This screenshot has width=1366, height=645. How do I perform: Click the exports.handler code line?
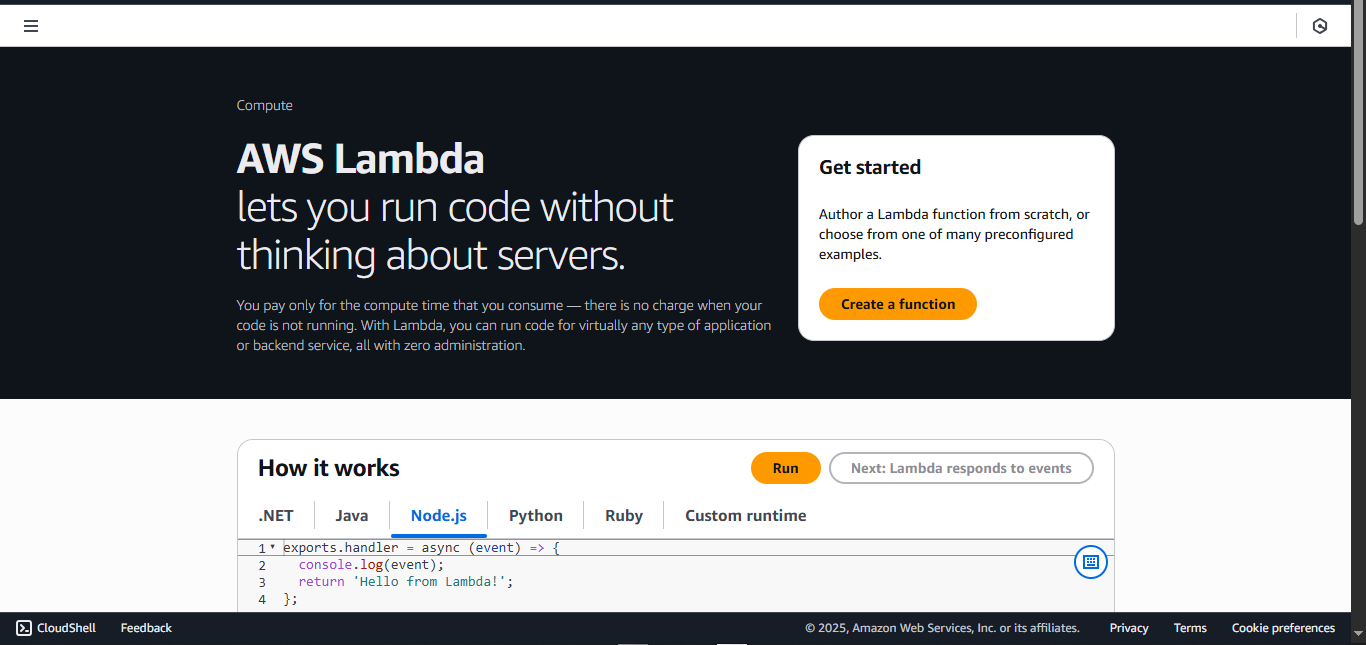click(x=422, y=548)
